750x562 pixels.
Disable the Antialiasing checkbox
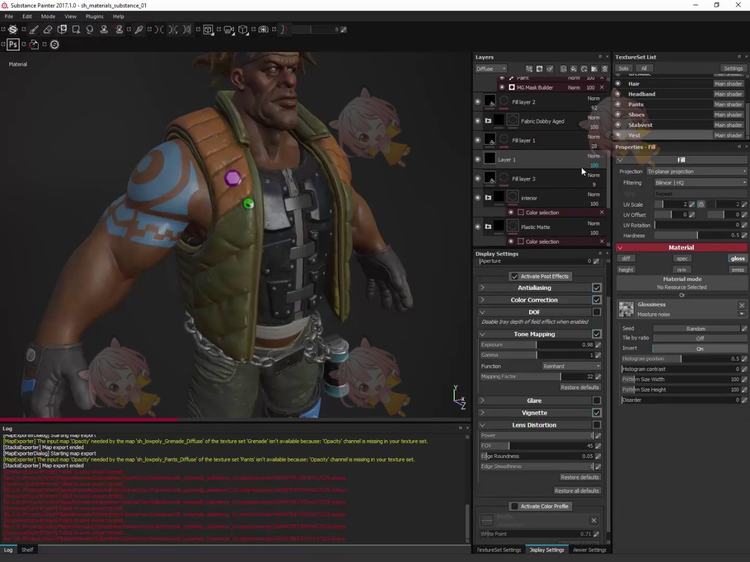[x=596, y=287]
